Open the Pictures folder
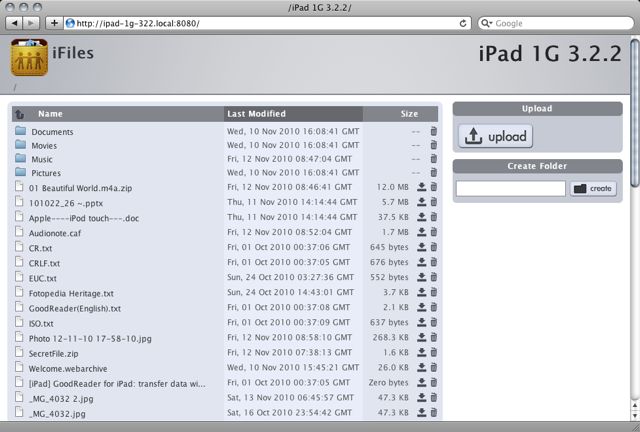This screenshot has height=432, width=640. pos(46,173)
